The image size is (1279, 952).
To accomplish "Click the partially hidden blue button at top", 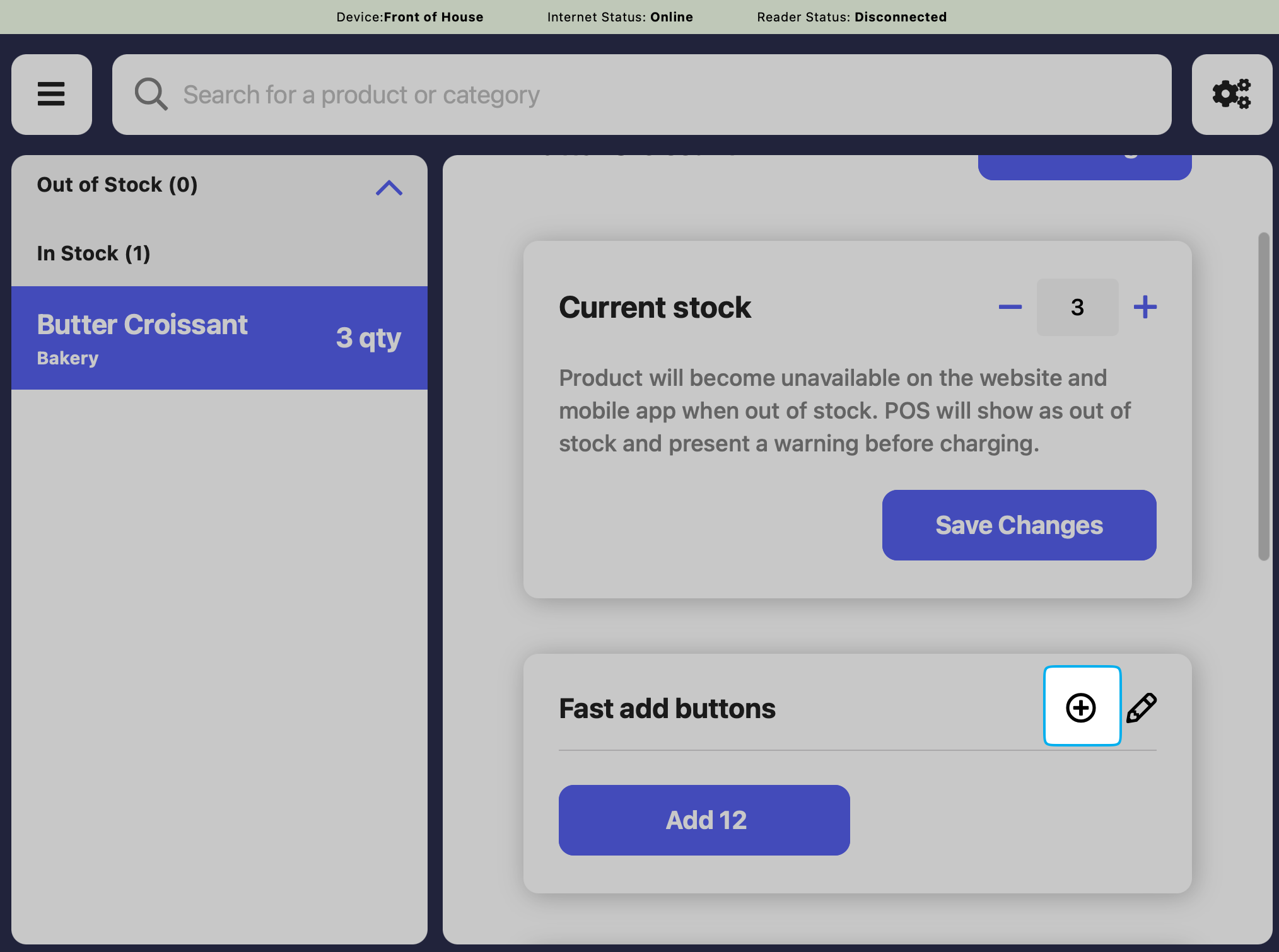I will tap(1084, 166).
